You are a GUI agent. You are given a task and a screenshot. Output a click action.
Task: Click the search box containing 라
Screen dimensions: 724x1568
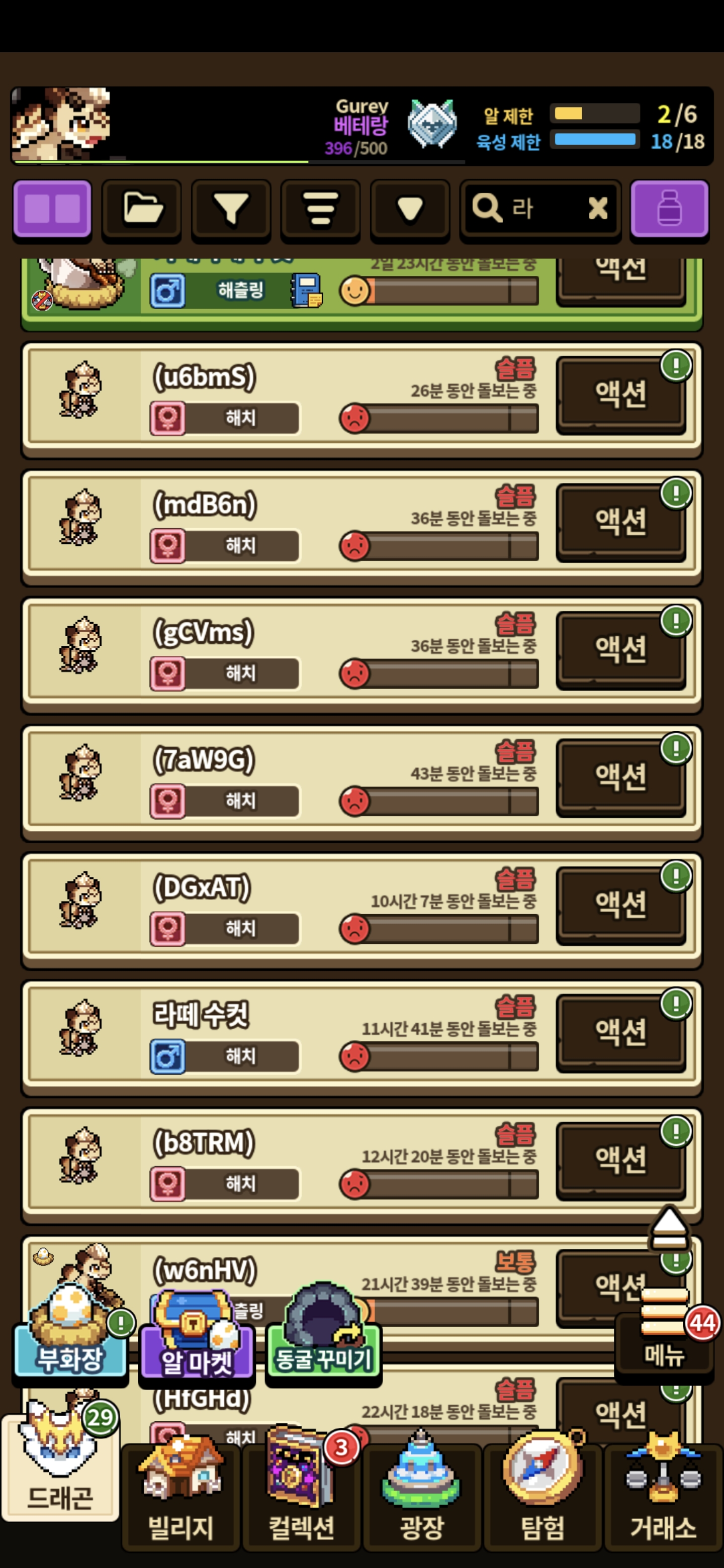[x=540, y=210]
